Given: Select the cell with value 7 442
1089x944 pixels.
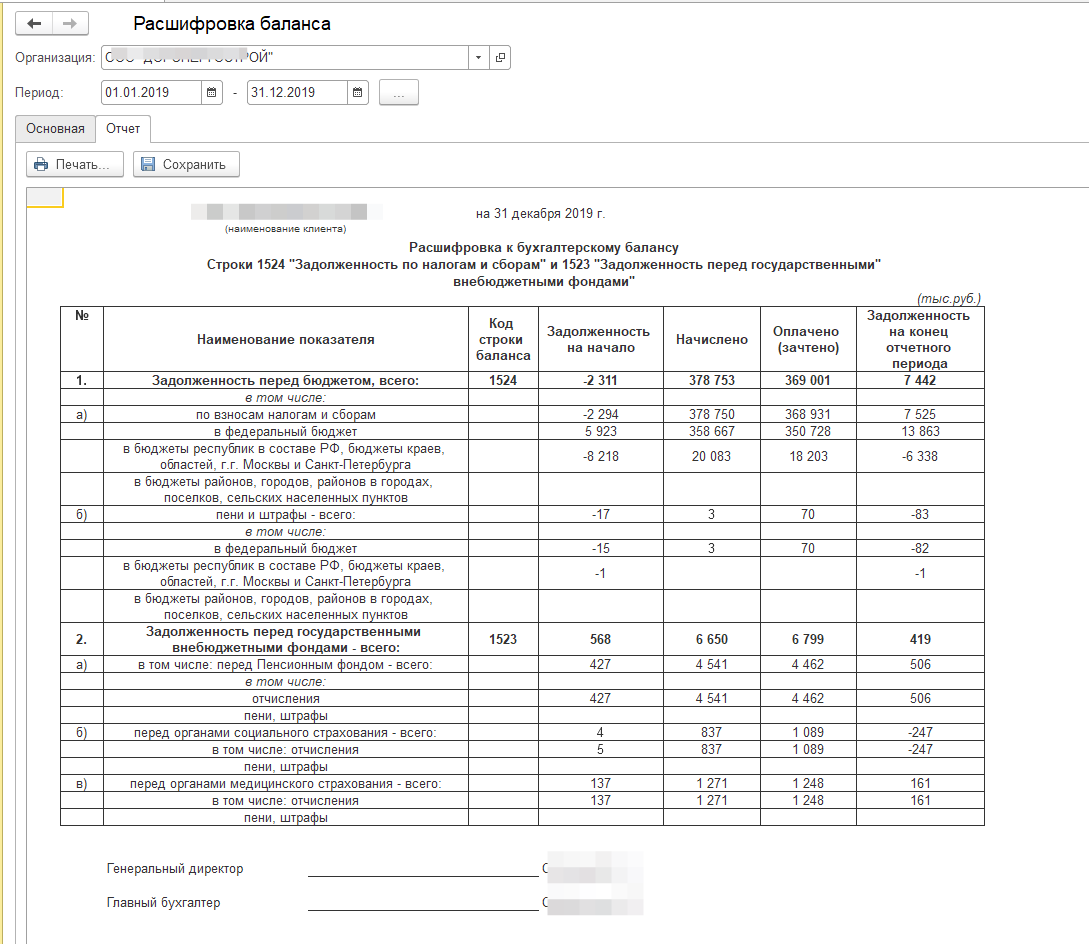Looking at the screenshot, I should click(920, 380).
